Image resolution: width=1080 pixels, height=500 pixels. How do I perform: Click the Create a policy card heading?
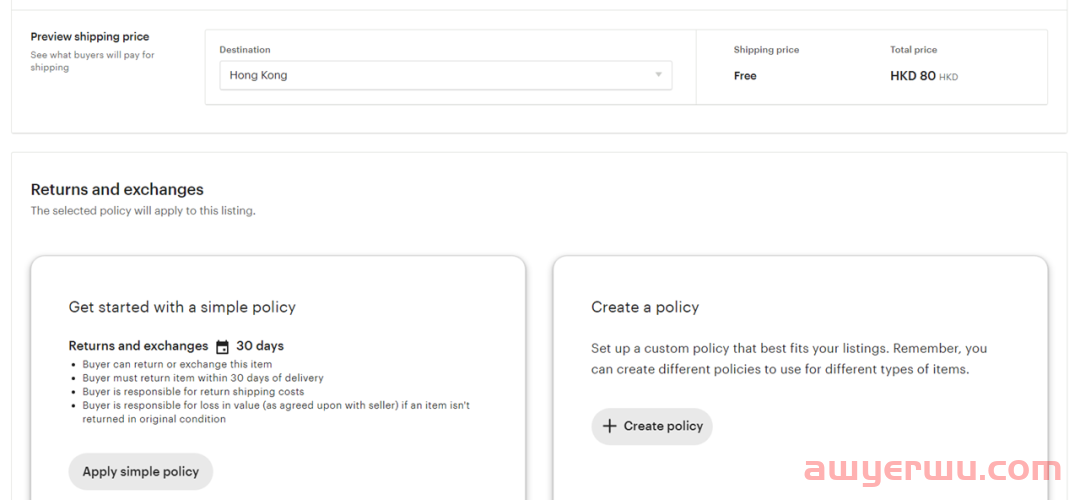click(x=645, y=307)
